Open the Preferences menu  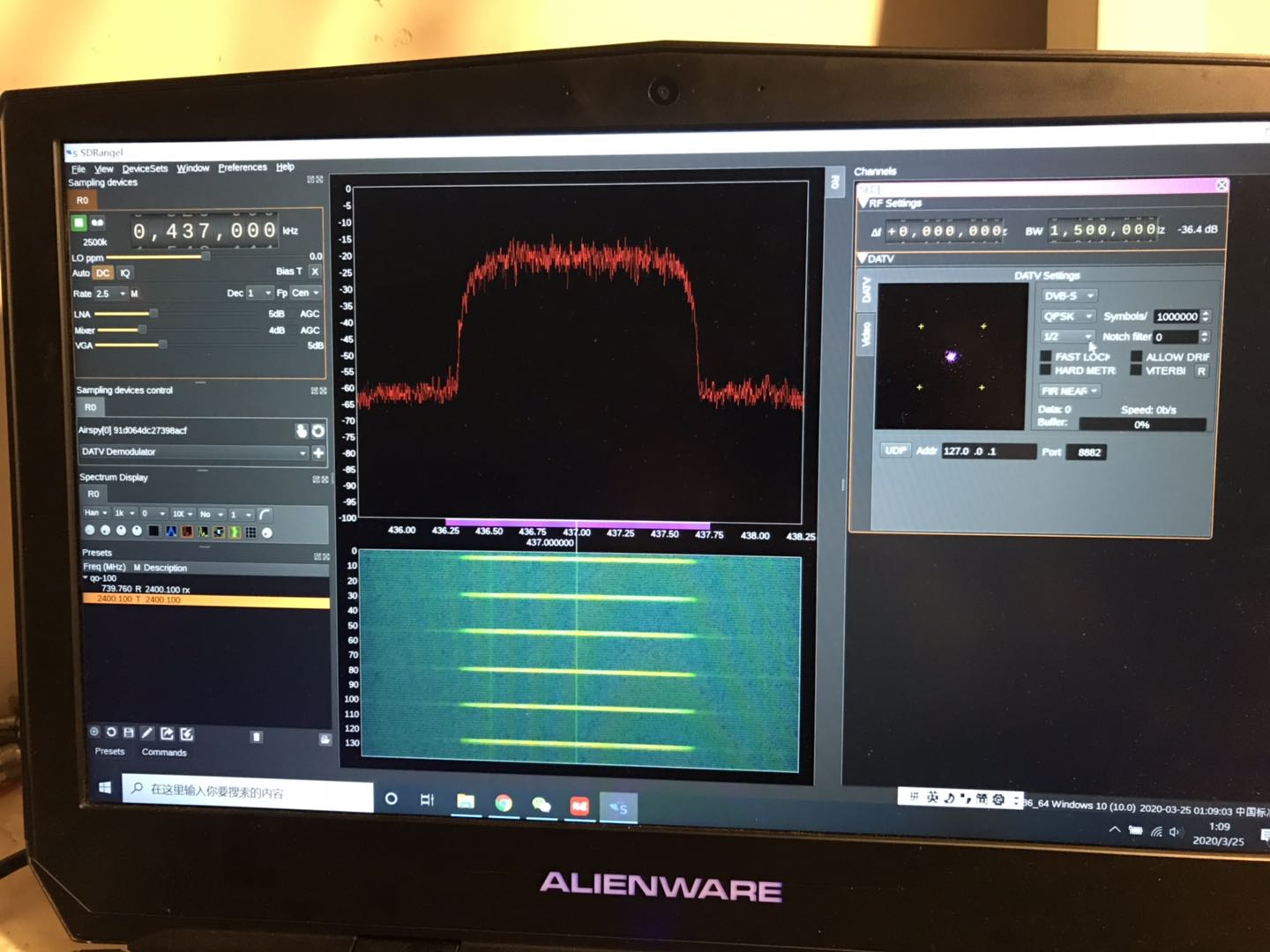tap(243, 167)
